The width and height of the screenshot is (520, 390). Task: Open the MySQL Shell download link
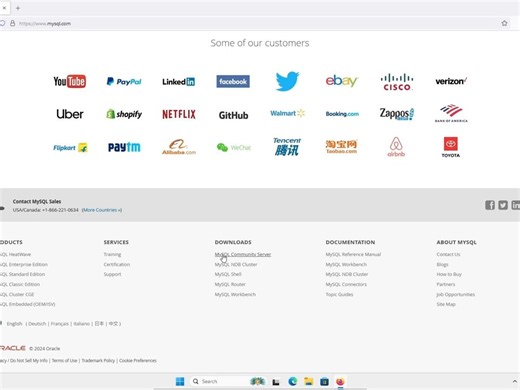[x=228, y=274]
